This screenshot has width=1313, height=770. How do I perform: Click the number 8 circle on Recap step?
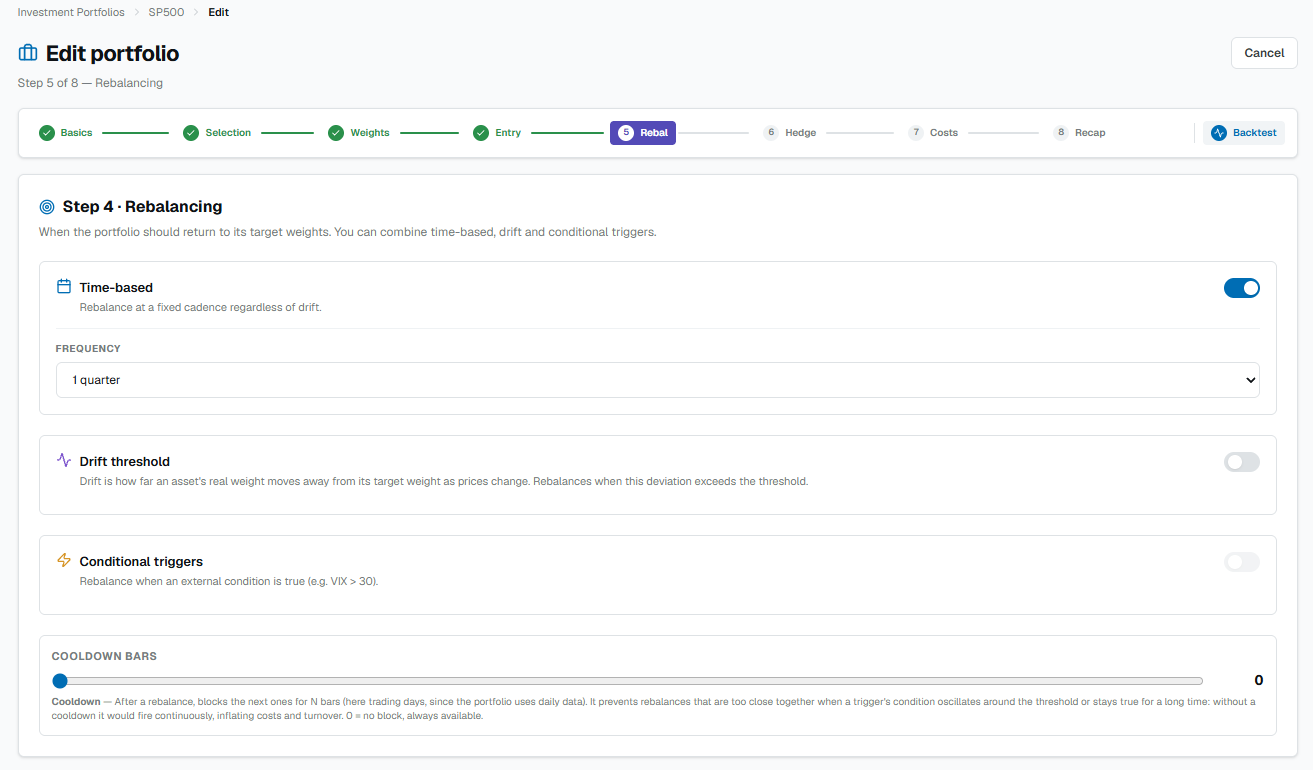click(1061, 133)
